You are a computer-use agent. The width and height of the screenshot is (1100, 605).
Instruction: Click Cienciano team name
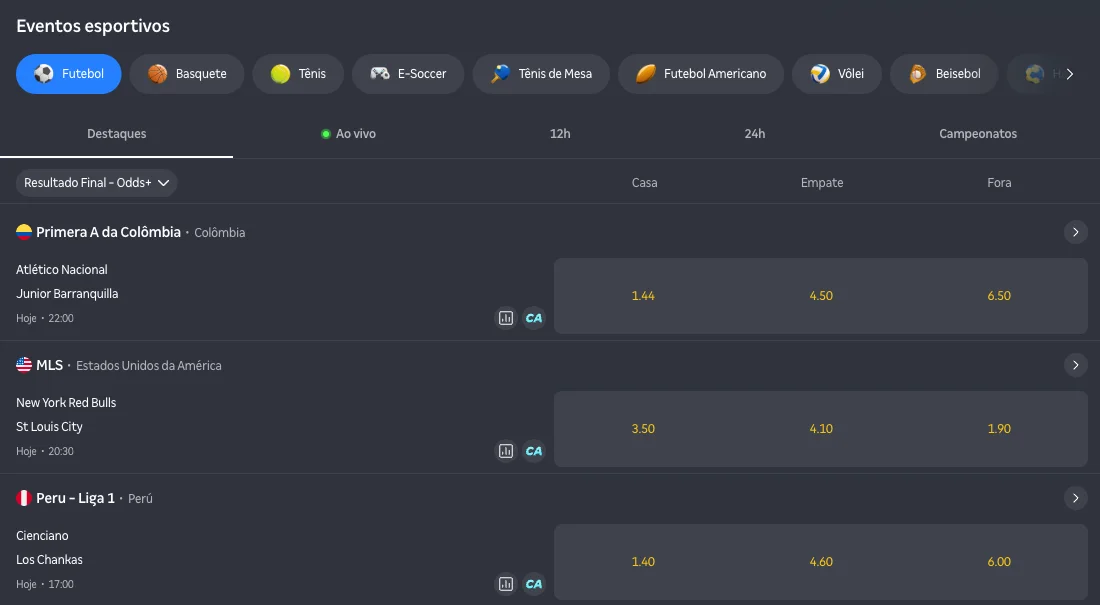(x=42, y=536)
